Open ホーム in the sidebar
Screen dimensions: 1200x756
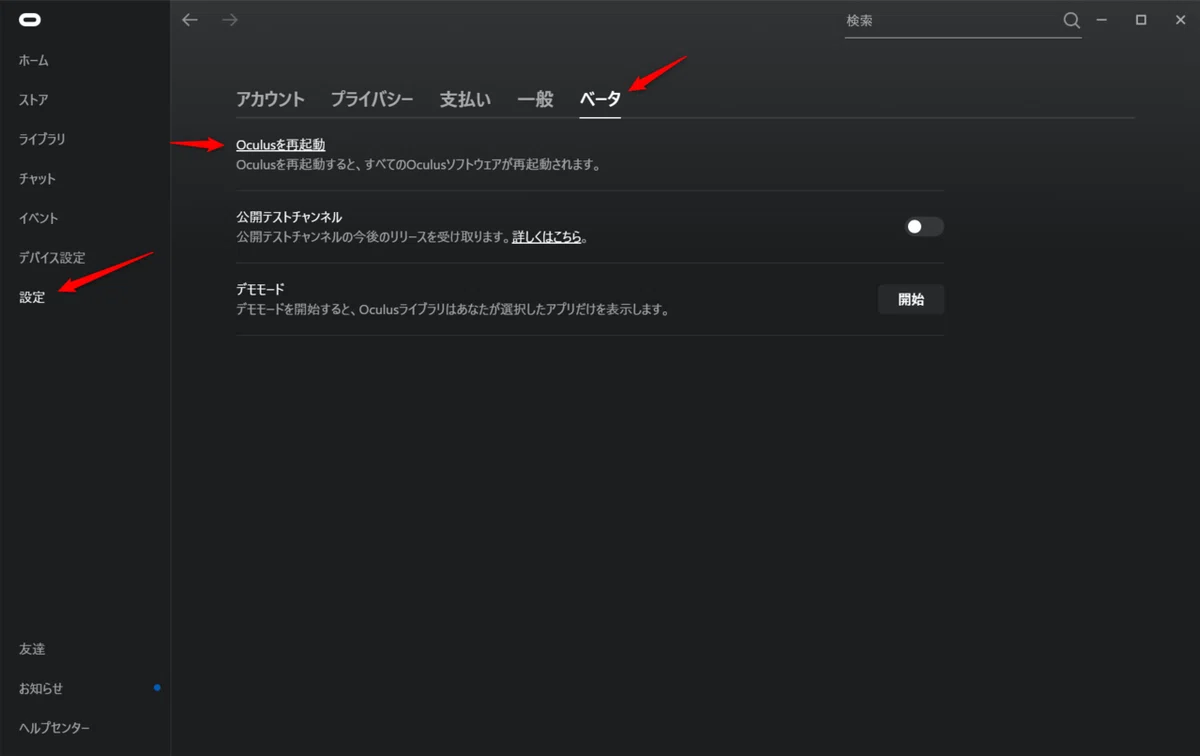[x=34, y=61]
